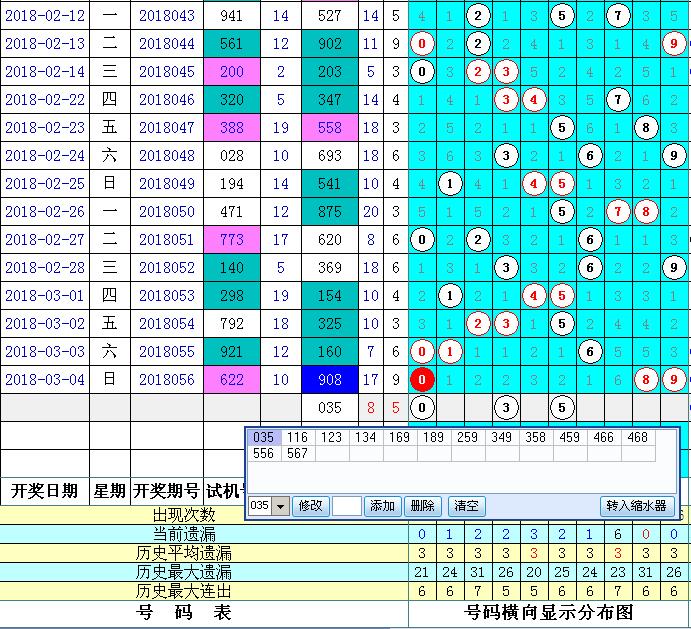Click the solid red 0 ball for 2018056

(x=423, y=379)
